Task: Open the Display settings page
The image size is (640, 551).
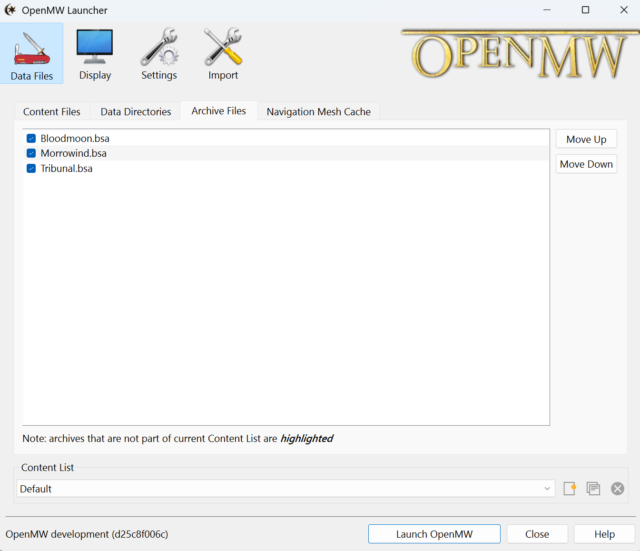Action: coord(95,53)
